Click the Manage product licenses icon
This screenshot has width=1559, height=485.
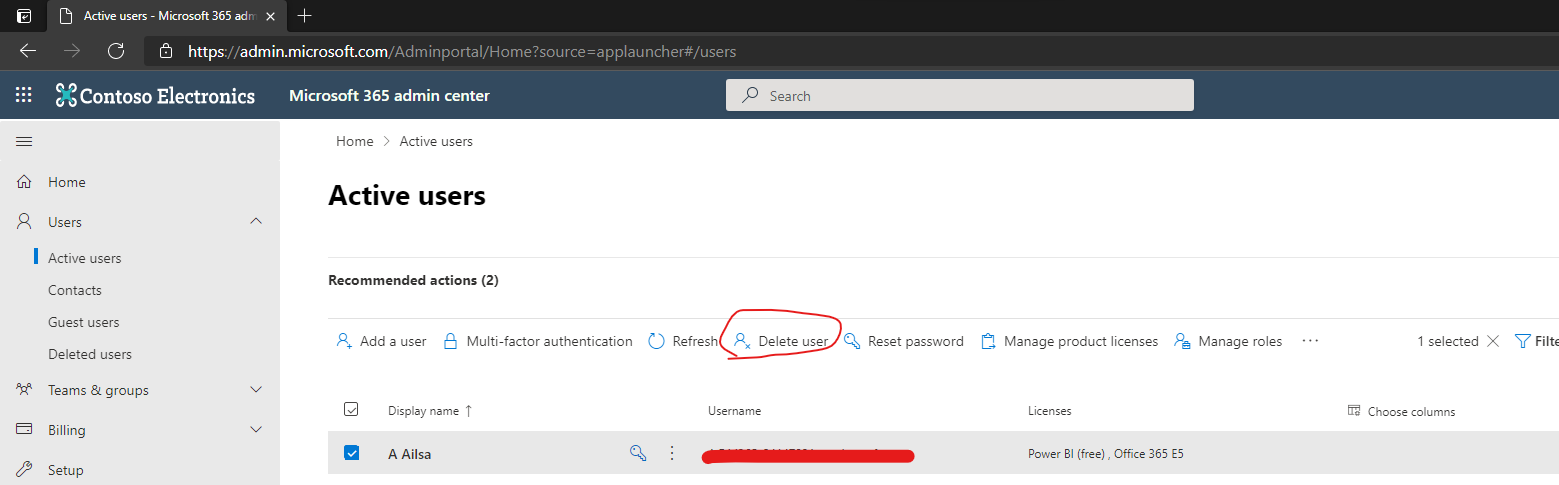click(x=988, y=341)
